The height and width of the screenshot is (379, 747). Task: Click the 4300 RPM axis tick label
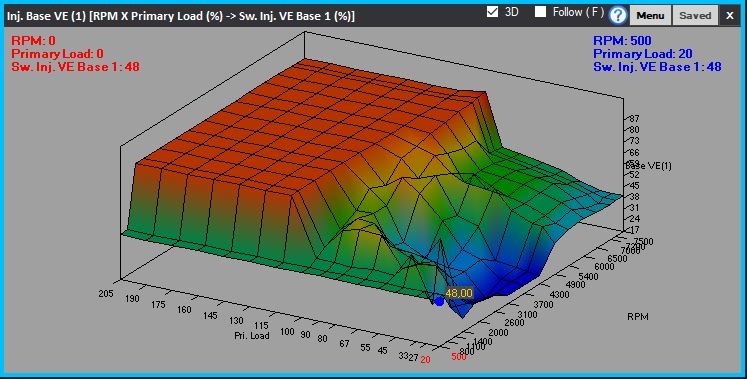[559, 295]
